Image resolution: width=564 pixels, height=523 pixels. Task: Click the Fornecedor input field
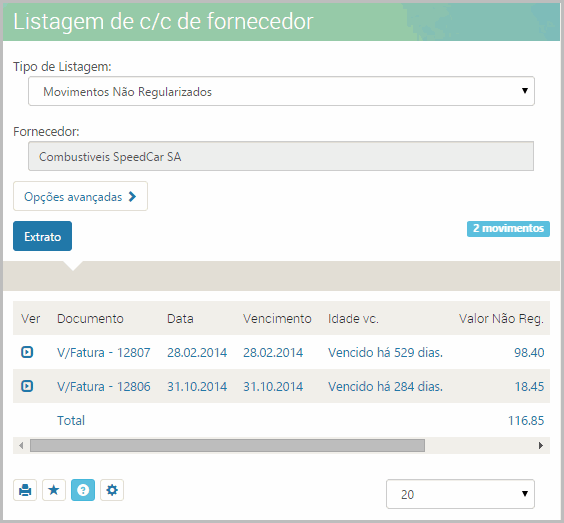click(281, 156)
